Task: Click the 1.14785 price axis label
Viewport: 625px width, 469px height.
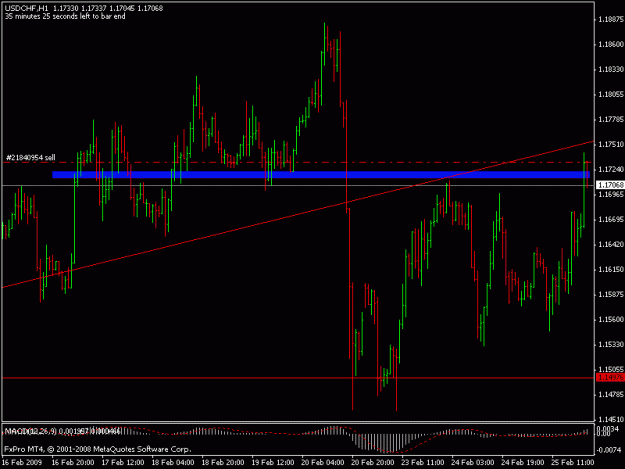Action: 611,394
